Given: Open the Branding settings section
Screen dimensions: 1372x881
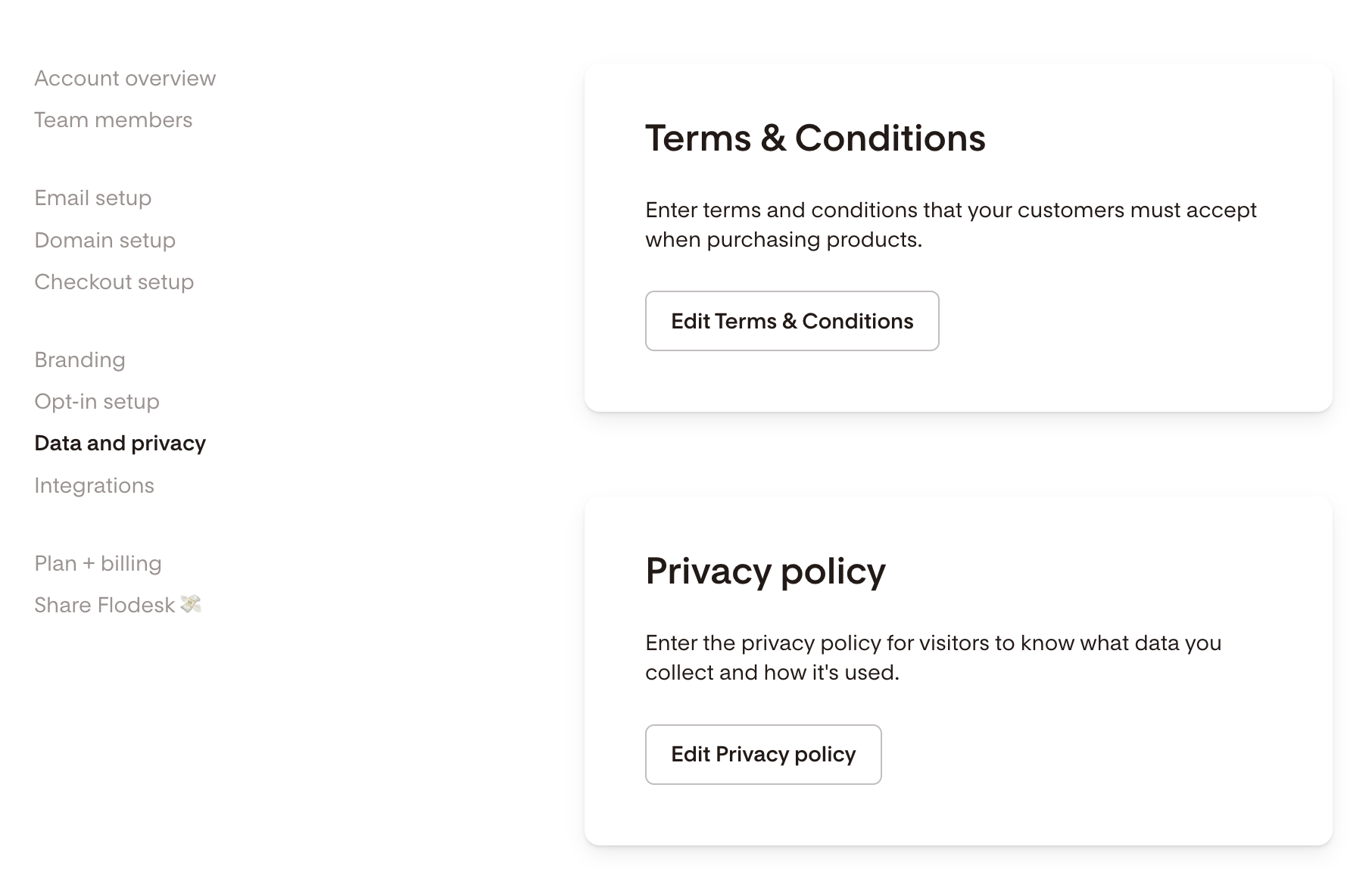Looking at the screenshot, I should coord(80,360).
